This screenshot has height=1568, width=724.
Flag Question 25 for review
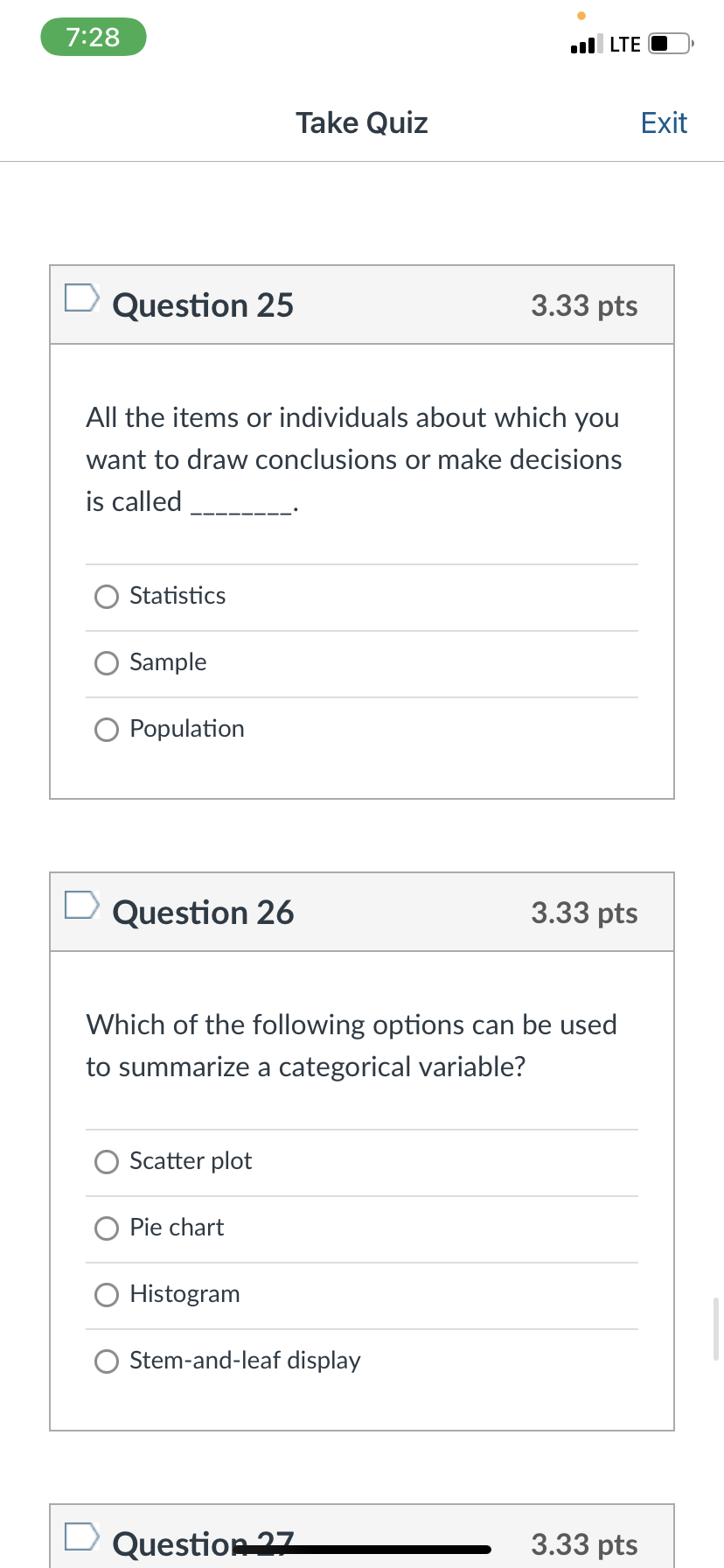coord(81,297)
